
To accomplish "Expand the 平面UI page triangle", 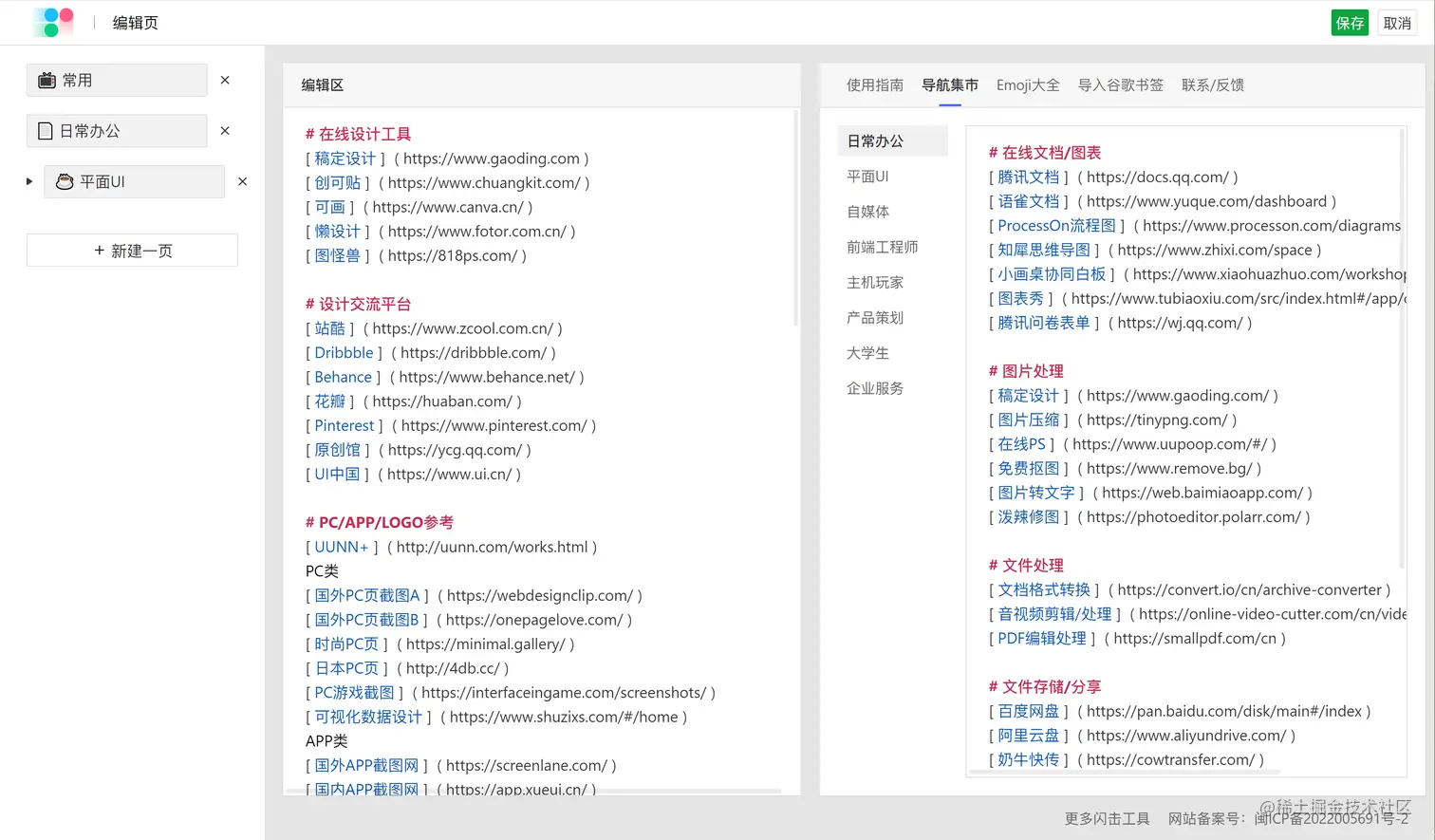I will pos(29,181).
